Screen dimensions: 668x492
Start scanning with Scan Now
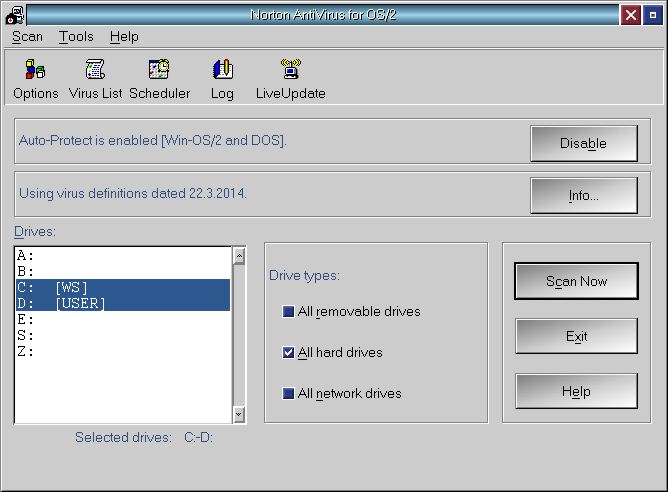[x=576, y=281]
